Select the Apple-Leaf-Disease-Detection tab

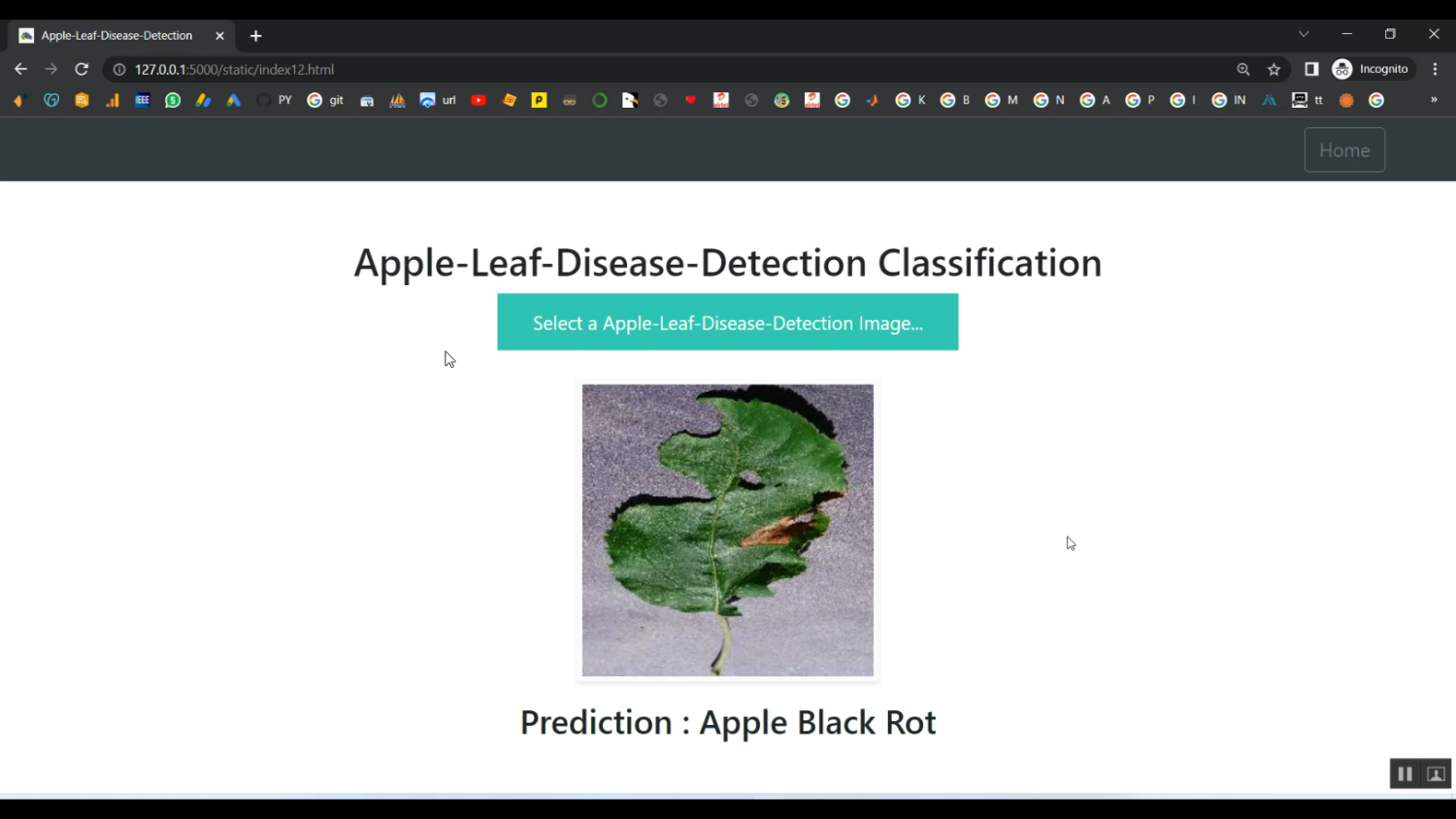116,36
